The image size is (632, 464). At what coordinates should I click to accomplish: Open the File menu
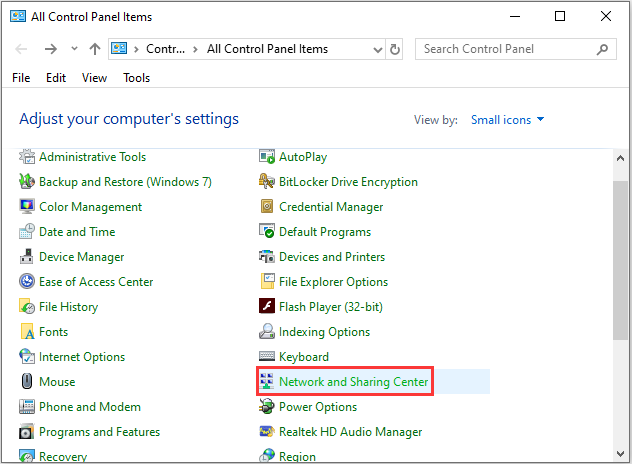click(21, 78)
